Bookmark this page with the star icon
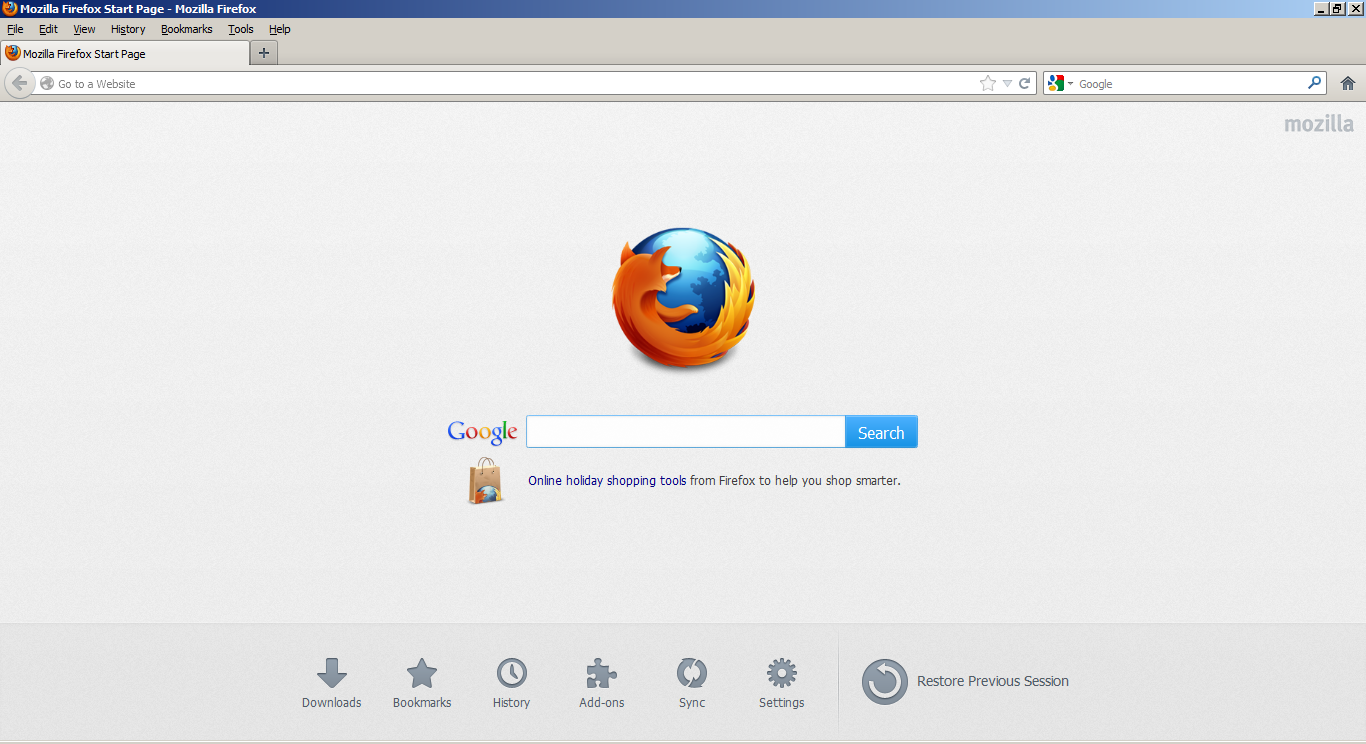1366x744 pixels. [x=988, y=83]
